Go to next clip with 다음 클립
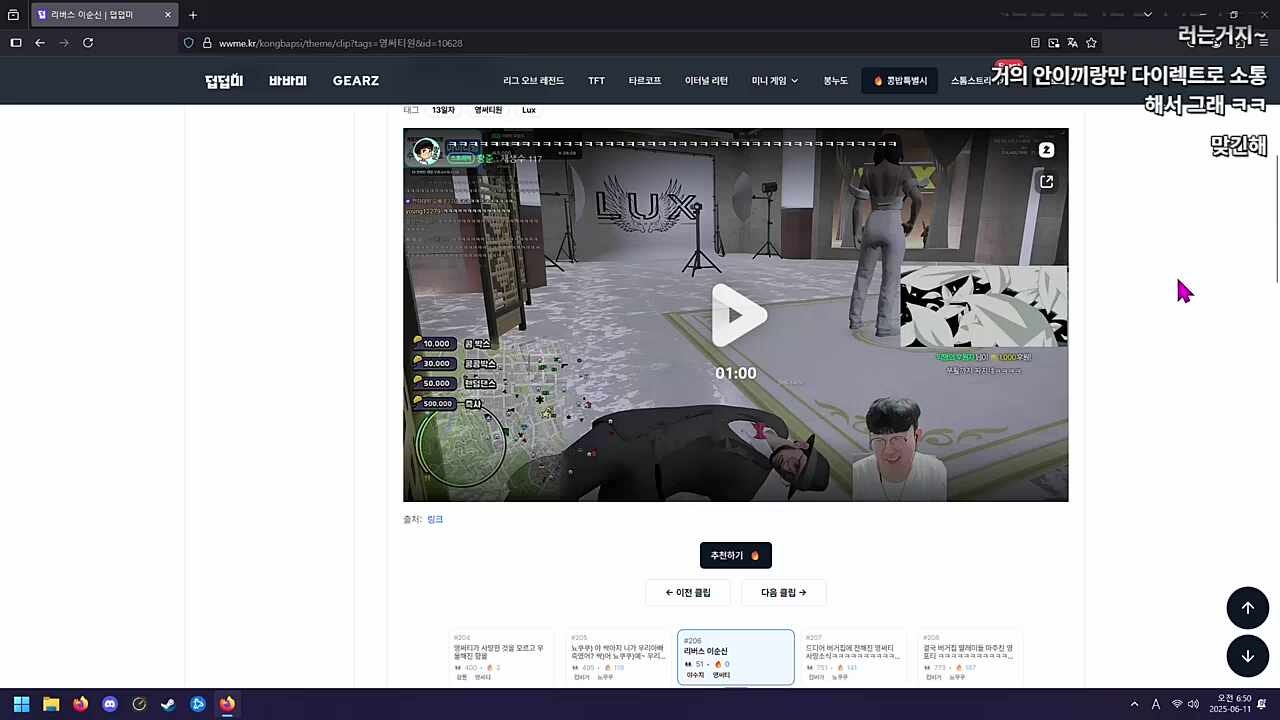 tap(783, 592)
